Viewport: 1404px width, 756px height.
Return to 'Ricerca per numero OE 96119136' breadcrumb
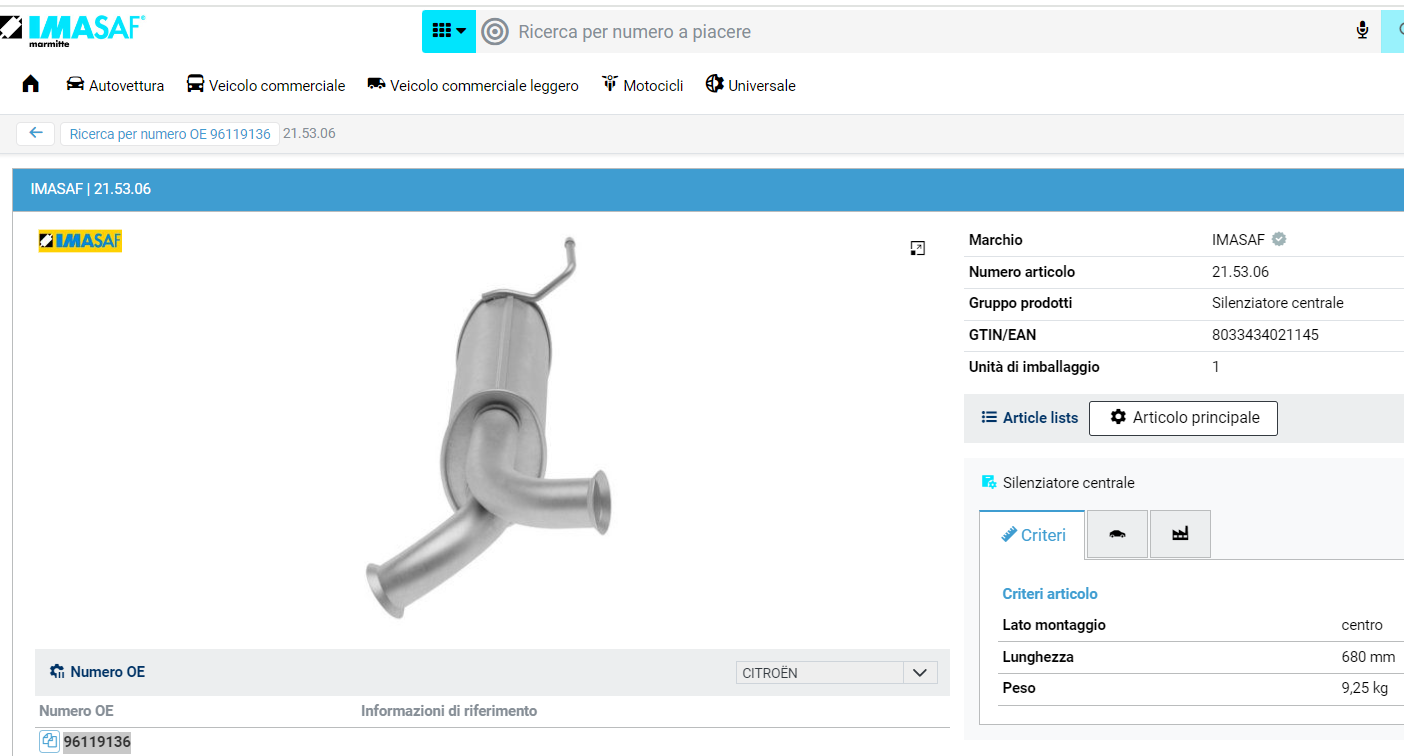170,134
